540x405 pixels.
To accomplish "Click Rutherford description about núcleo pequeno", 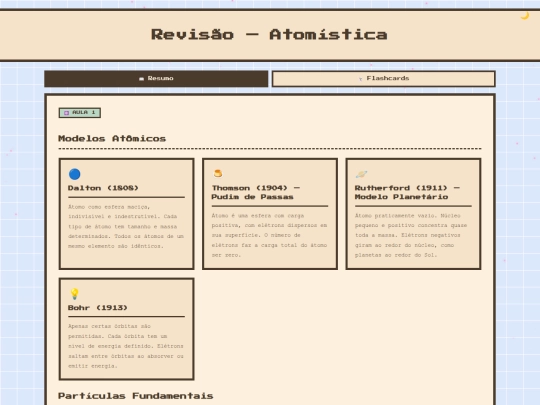I will 411,235.
